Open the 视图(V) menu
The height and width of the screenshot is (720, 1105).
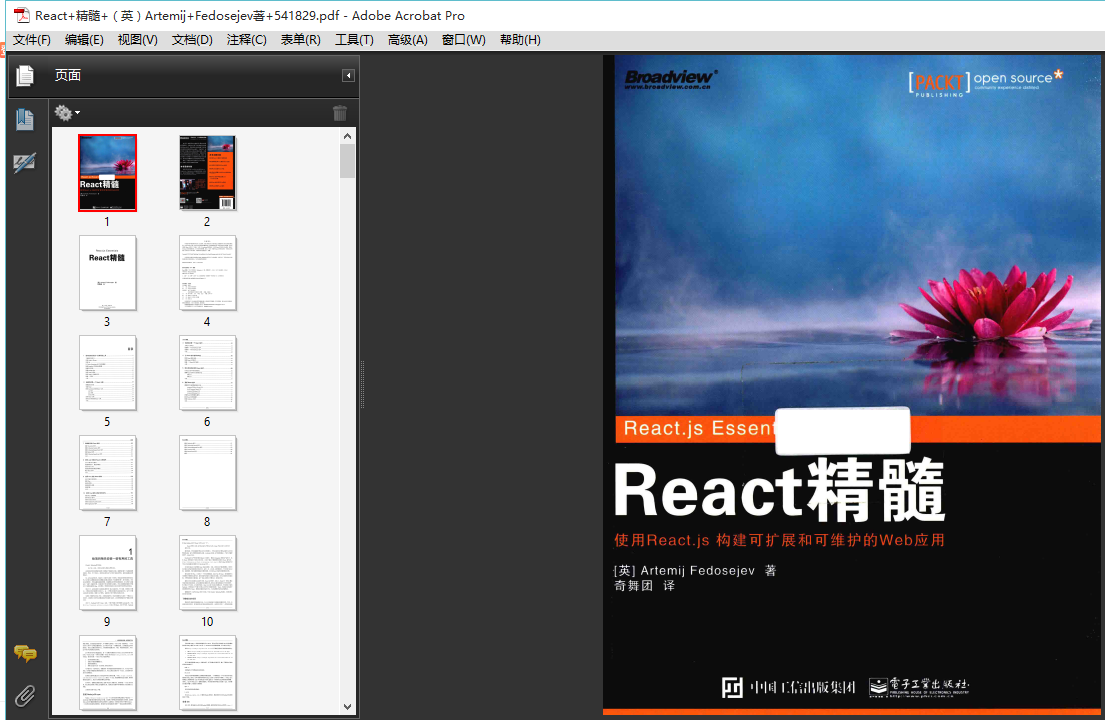(x=137, y=39)
